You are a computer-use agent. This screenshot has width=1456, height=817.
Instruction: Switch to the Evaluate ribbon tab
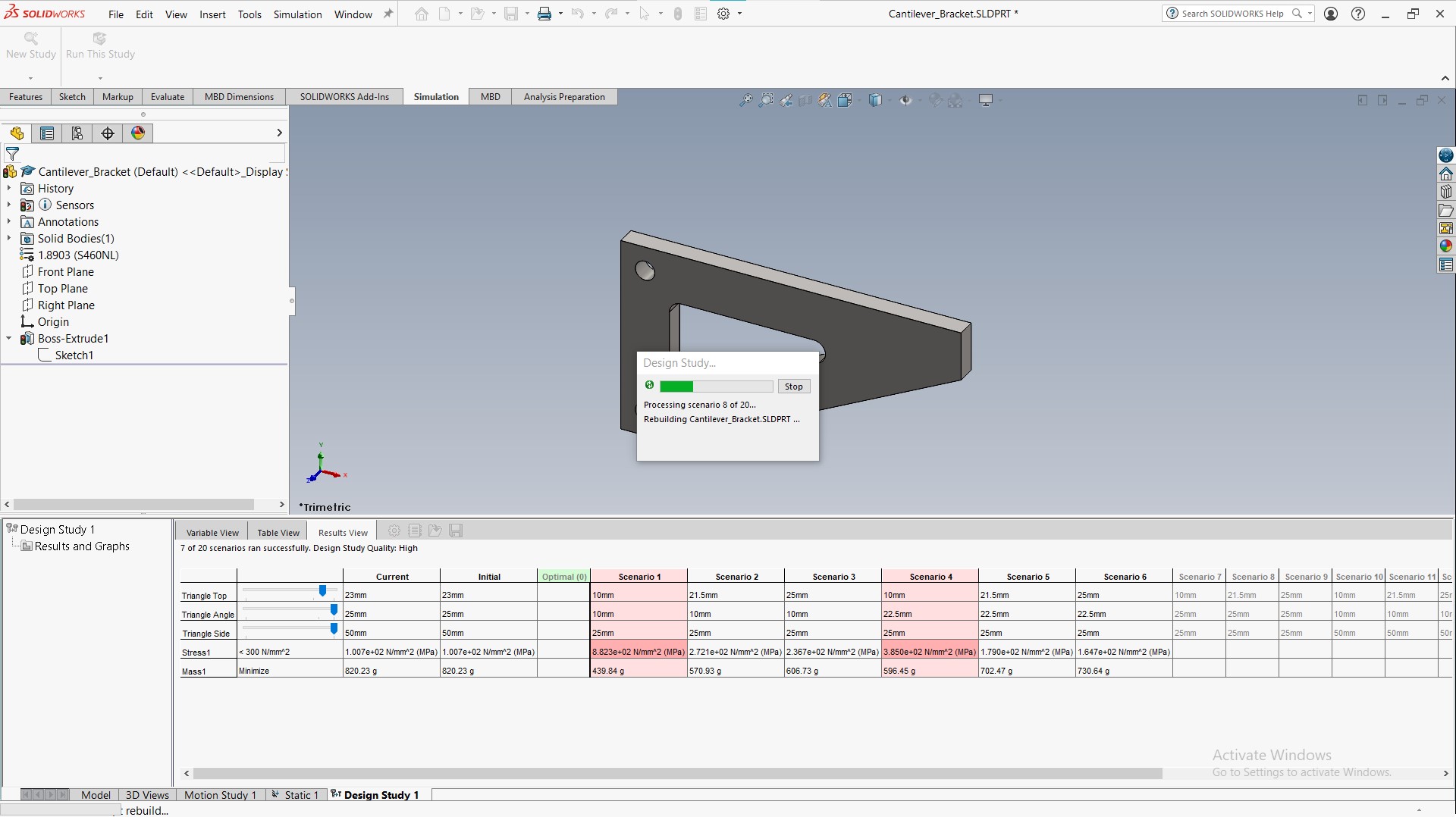coord(168,97)
